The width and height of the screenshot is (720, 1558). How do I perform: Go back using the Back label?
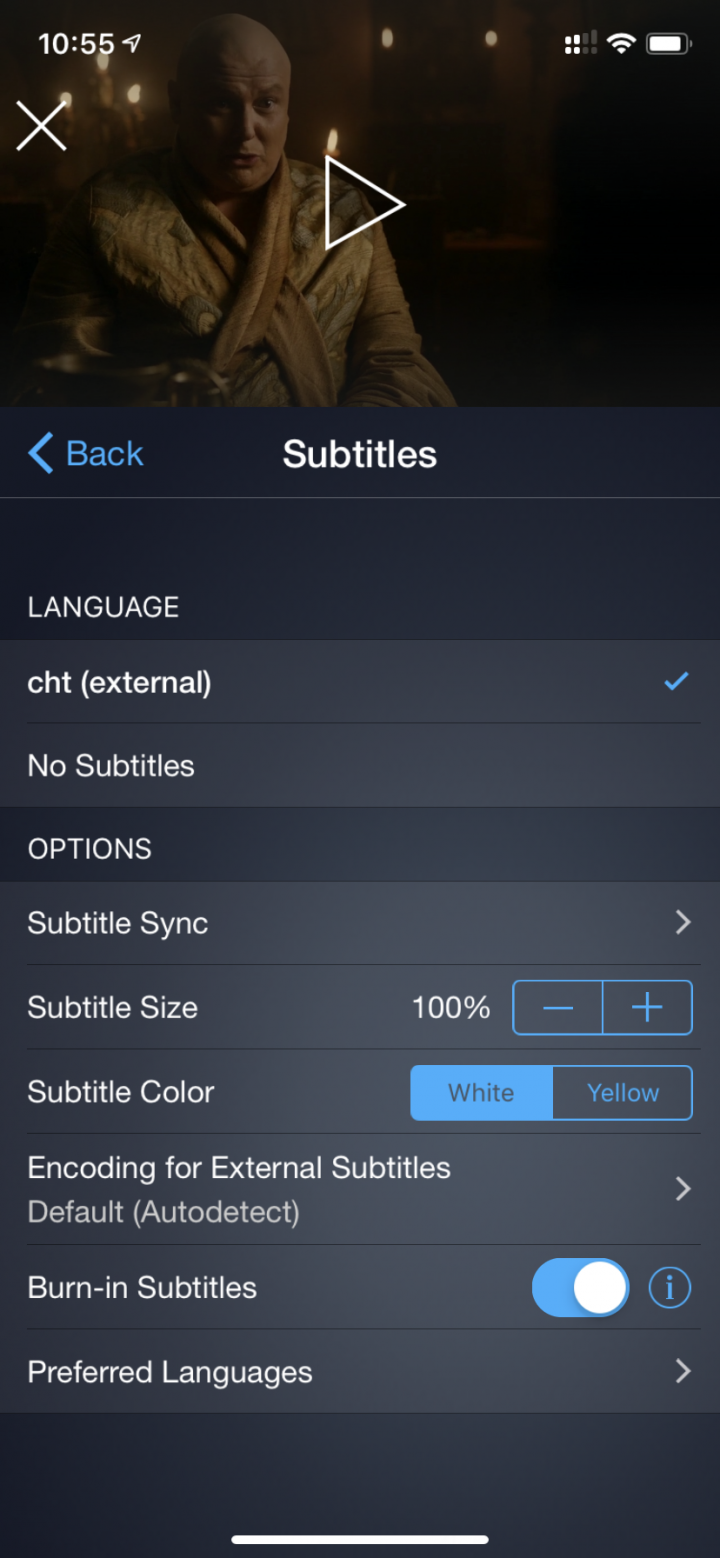(x=104, y=454)
